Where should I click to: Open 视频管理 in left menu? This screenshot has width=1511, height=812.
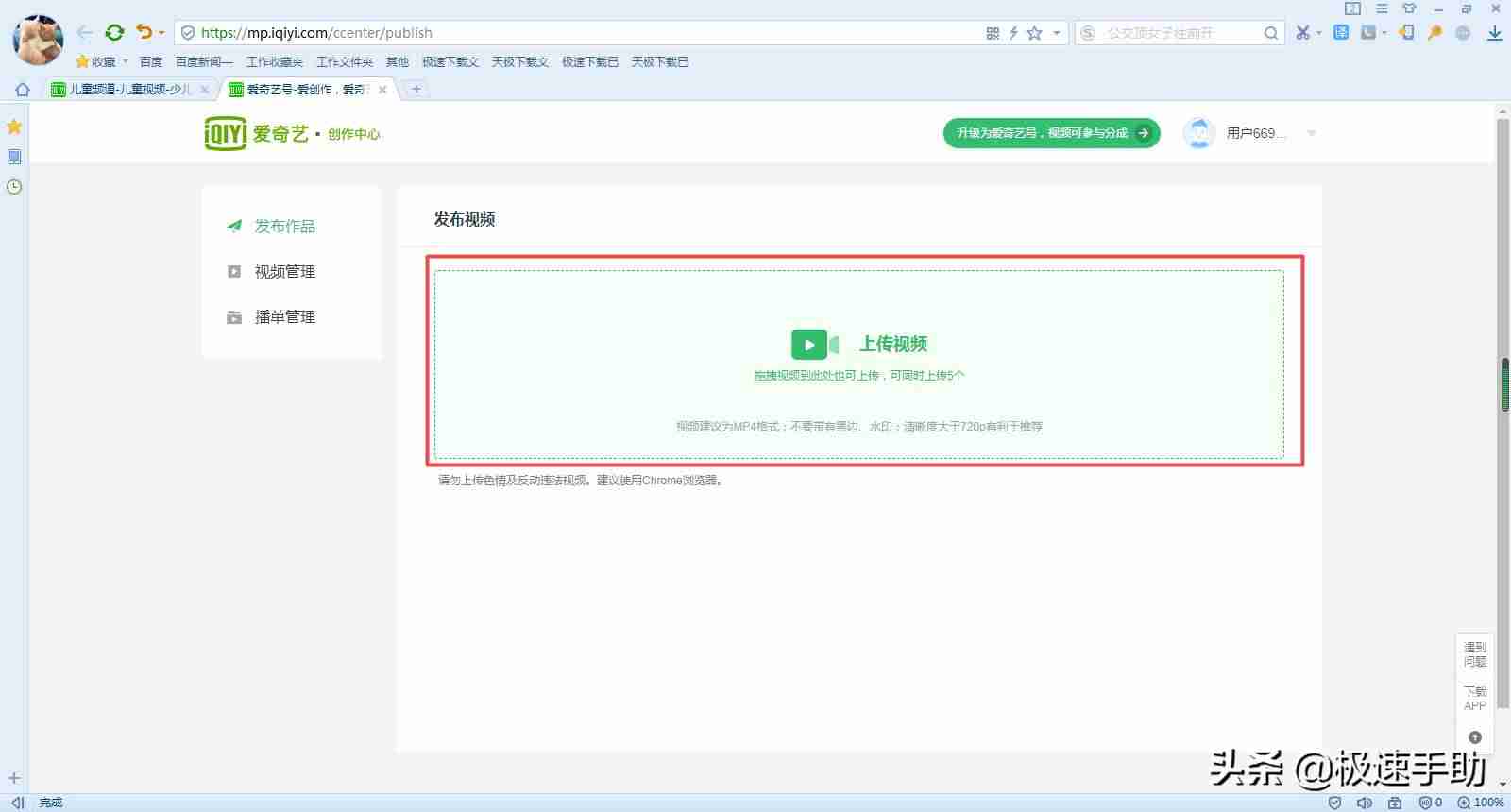tap(284, 271)
